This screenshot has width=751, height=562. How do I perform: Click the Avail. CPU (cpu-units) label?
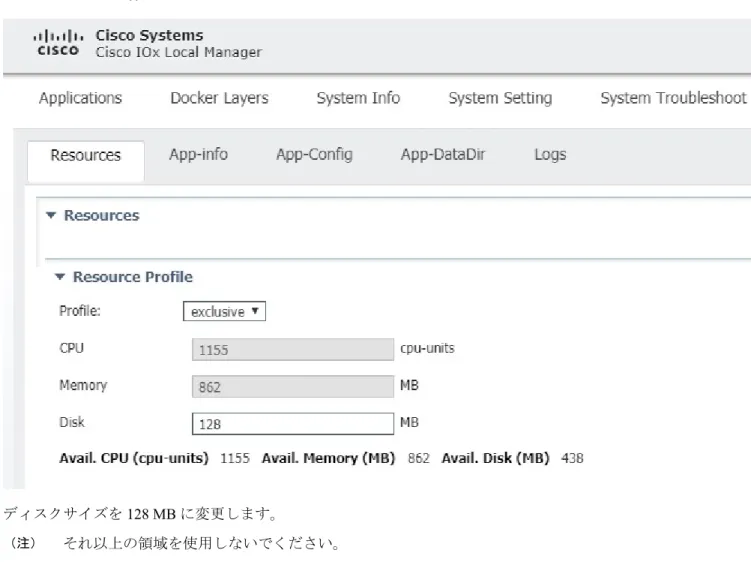click(134, 458)
